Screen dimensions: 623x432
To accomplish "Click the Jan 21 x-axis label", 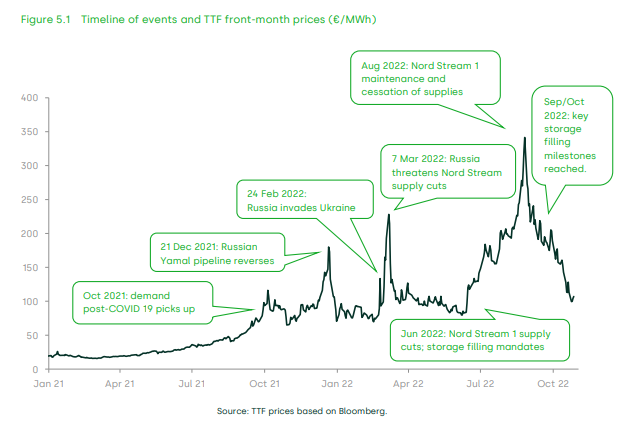I will [x=48, y=381].
